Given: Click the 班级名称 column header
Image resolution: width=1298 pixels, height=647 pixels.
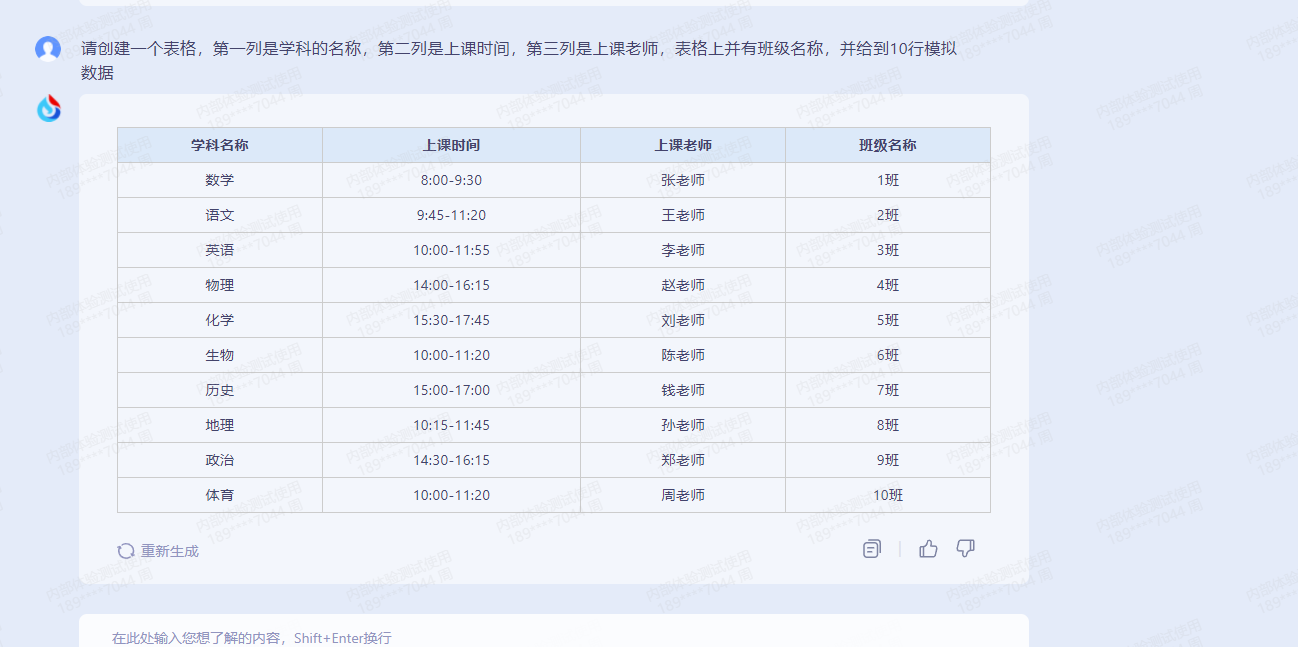Looking at the screenshot, I should coord(887,145).
